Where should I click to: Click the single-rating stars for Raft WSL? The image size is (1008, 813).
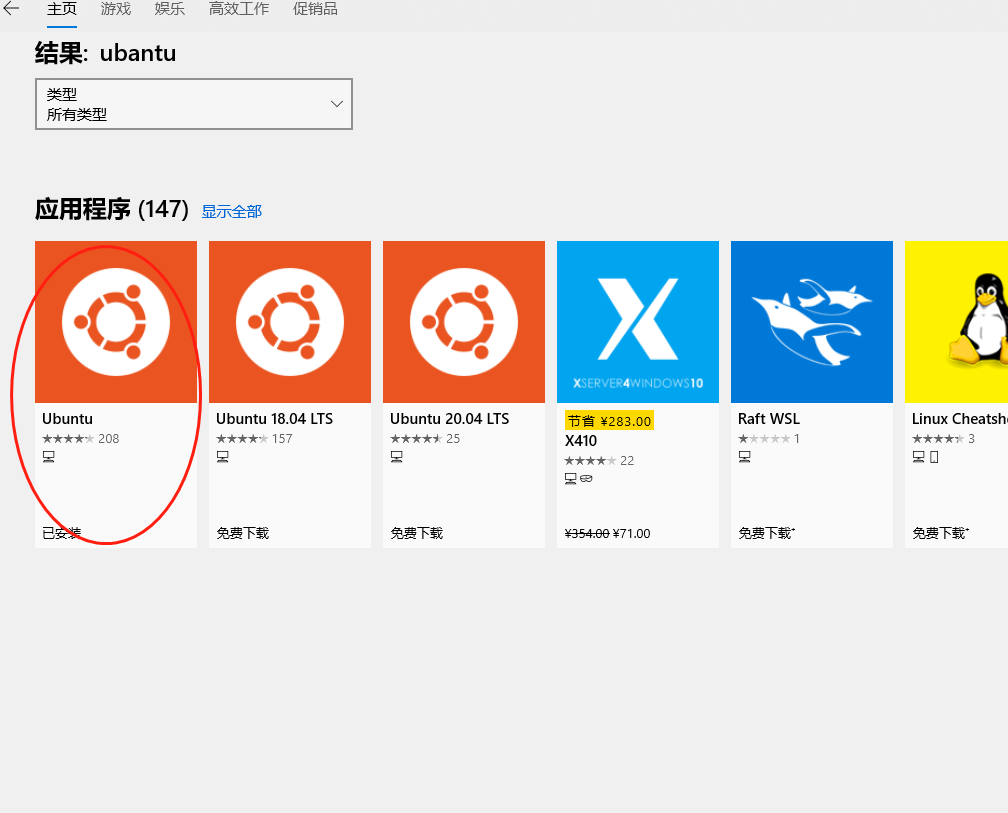[x=764, y=439]
